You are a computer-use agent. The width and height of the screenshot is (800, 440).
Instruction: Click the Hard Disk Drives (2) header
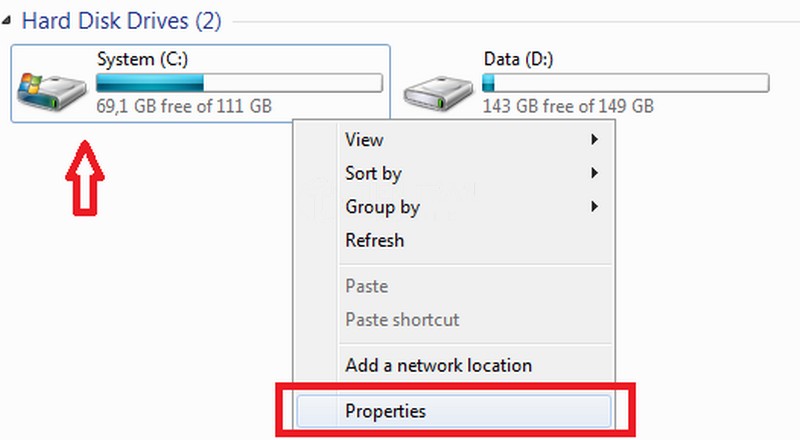pyautogui.click(x=121, y=20)
